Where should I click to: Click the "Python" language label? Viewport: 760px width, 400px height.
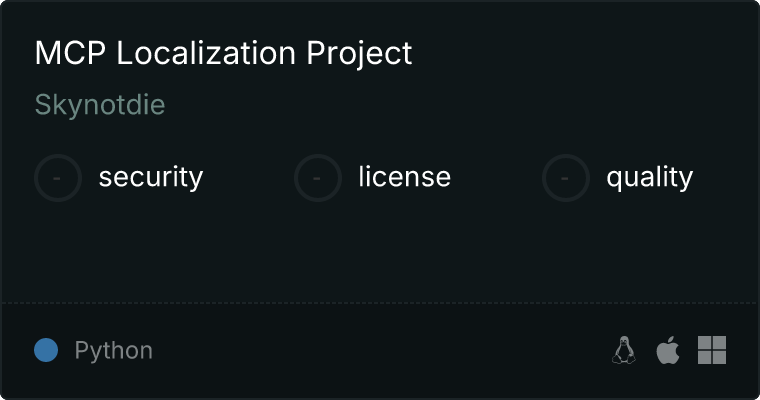[114, 350]
